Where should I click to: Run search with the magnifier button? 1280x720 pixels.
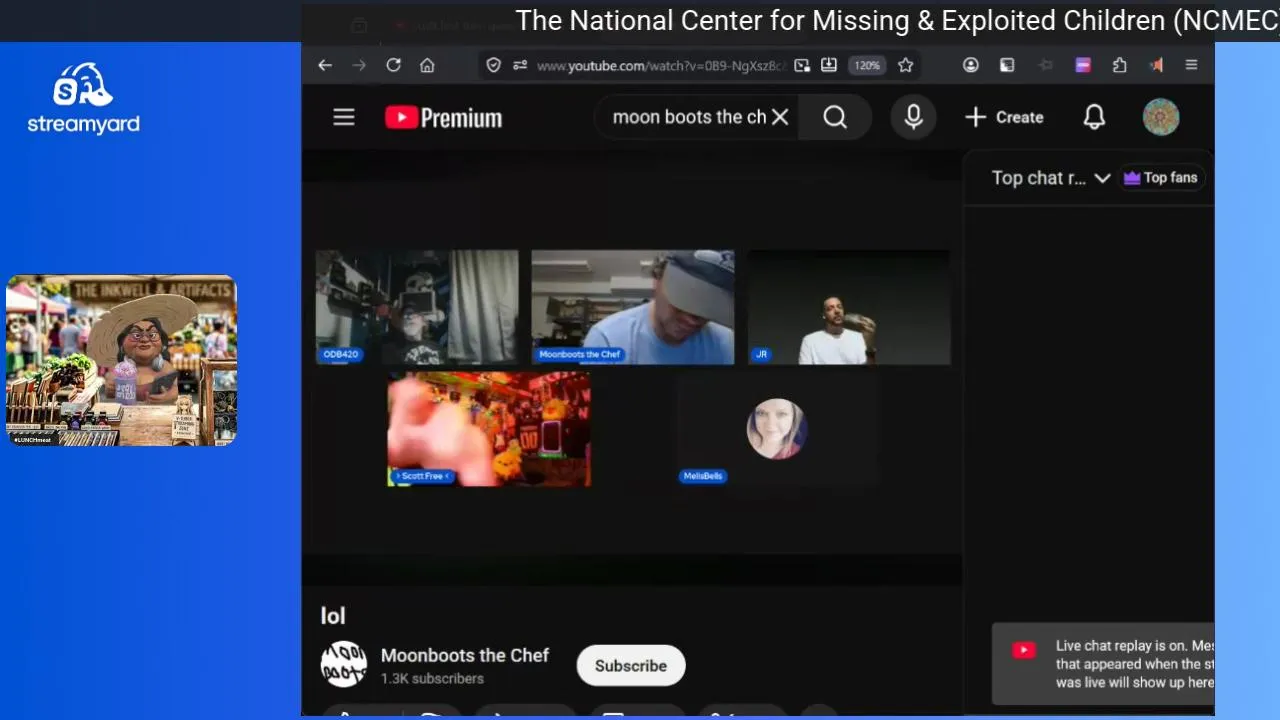tap(835, 117)
